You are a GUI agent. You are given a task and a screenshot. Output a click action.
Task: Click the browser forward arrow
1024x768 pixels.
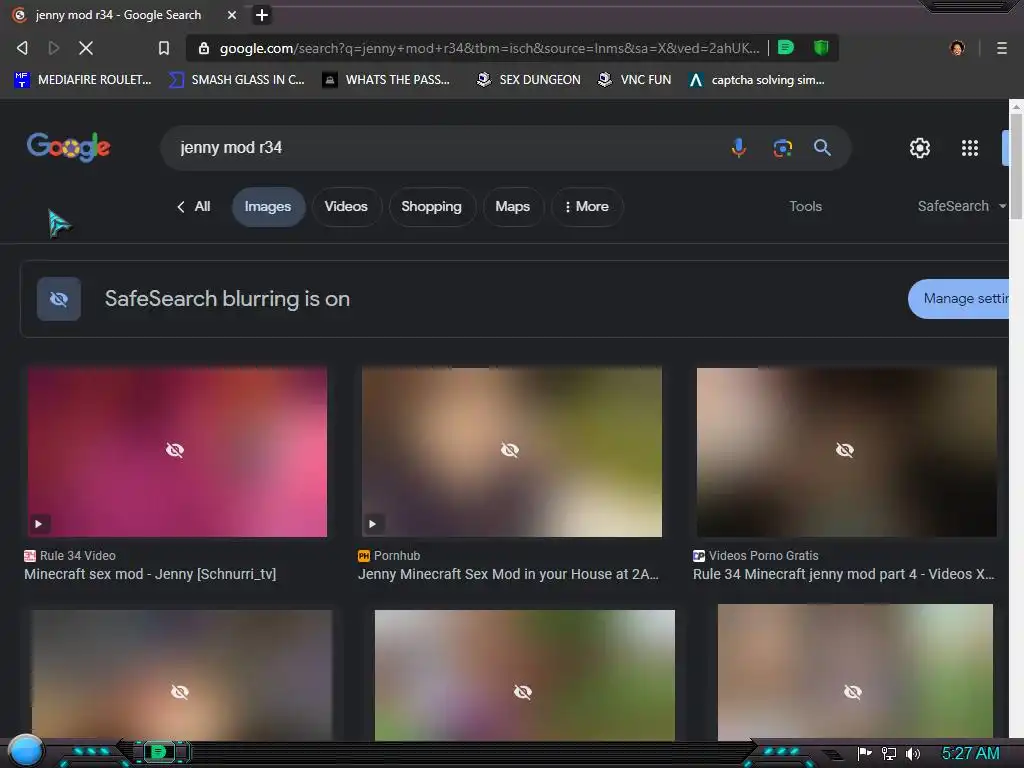(x=54, y=48)
